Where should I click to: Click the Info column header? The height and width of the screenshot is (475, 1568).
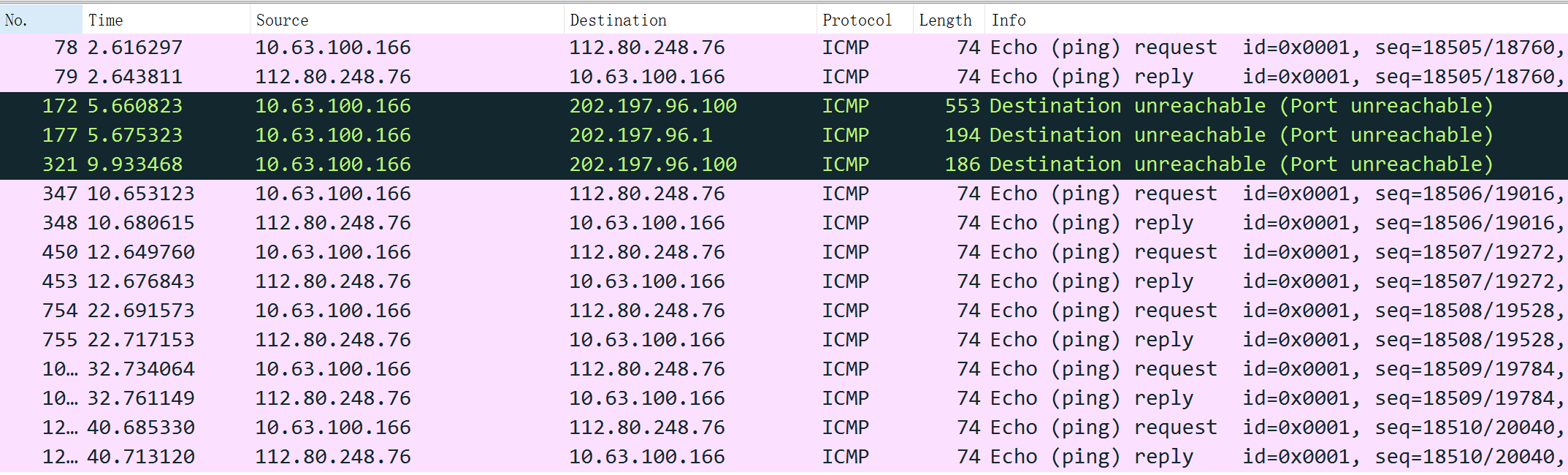pos(1277,20)
